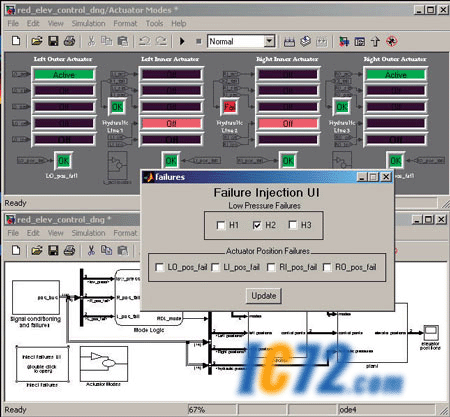Open the Format menu in Actuator Modes window
The height and width of the screenshot is (417, 450).
125,24
